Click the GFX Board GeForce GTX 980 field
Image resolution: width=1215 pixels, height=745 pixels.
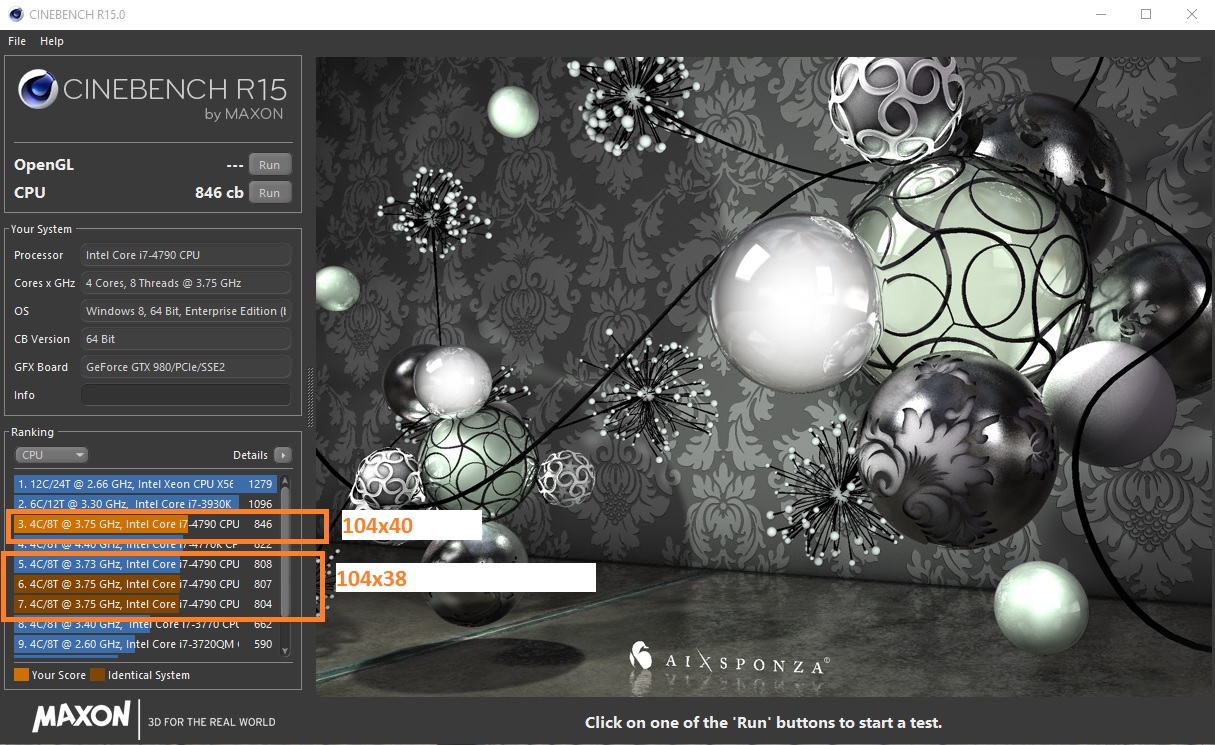pyautogui.click(x=186, y=367)
